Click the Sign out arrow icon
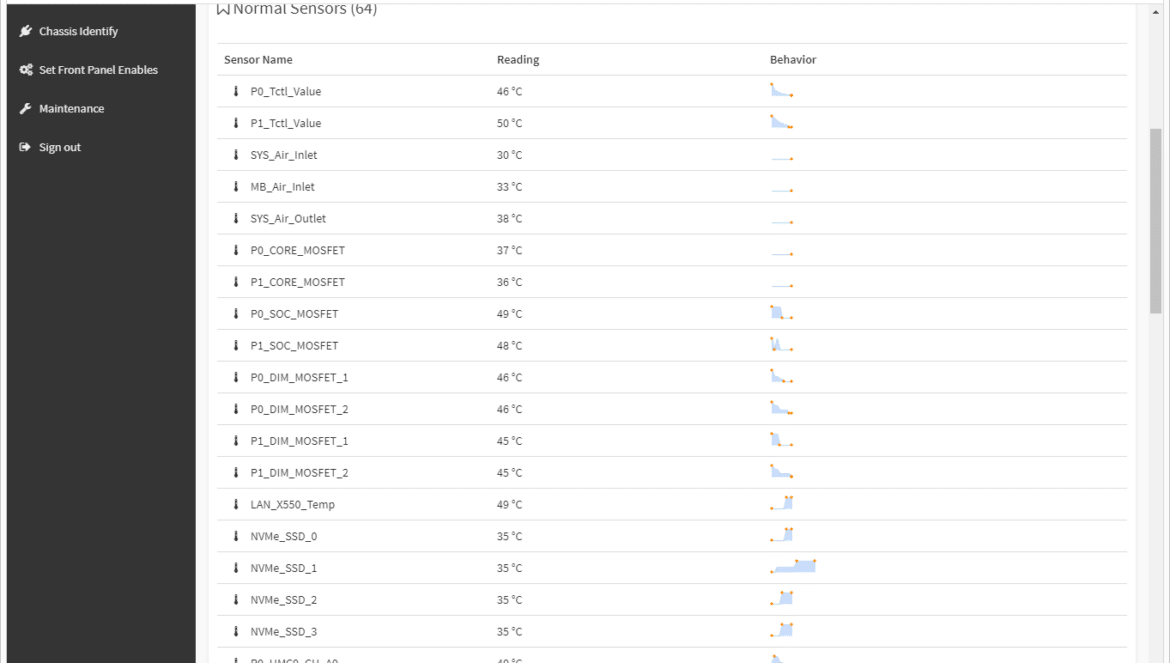Viewport: 1170px width, 663px height. tap(25, 147)
